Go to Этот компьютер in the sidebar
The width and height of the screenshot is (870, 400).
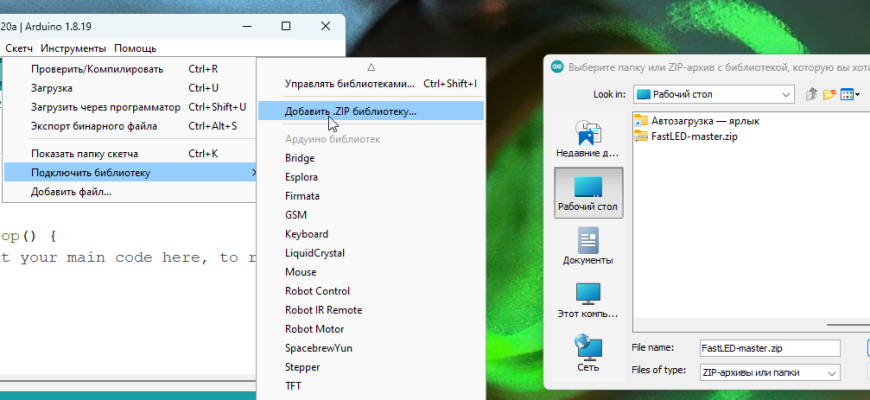pos(588,300)
